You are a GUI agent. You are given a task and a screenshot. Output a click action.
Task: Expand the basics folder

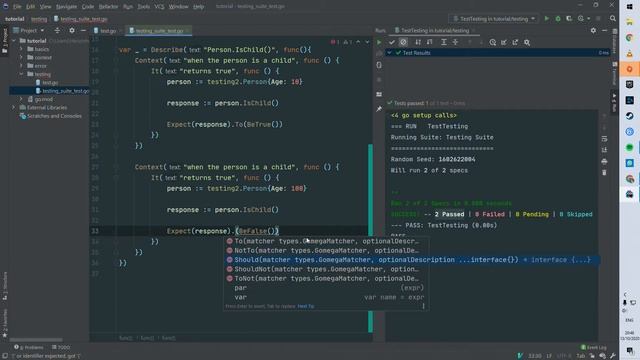(x=21, y=49)
